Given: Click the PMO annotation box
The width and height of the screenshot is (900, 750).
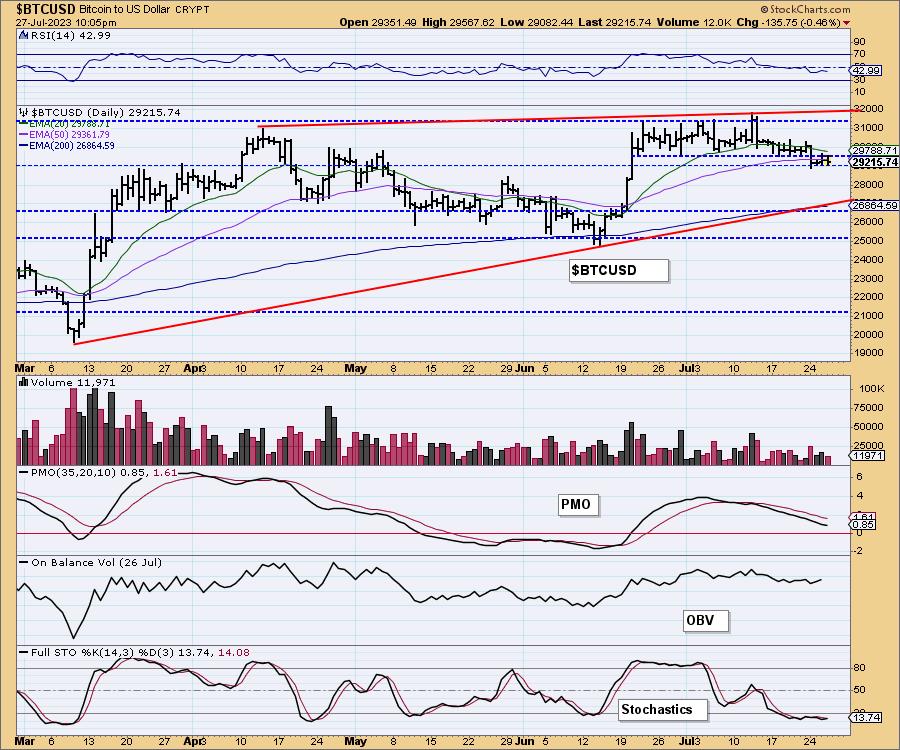Looking at the screenshot, I should 578,504.
